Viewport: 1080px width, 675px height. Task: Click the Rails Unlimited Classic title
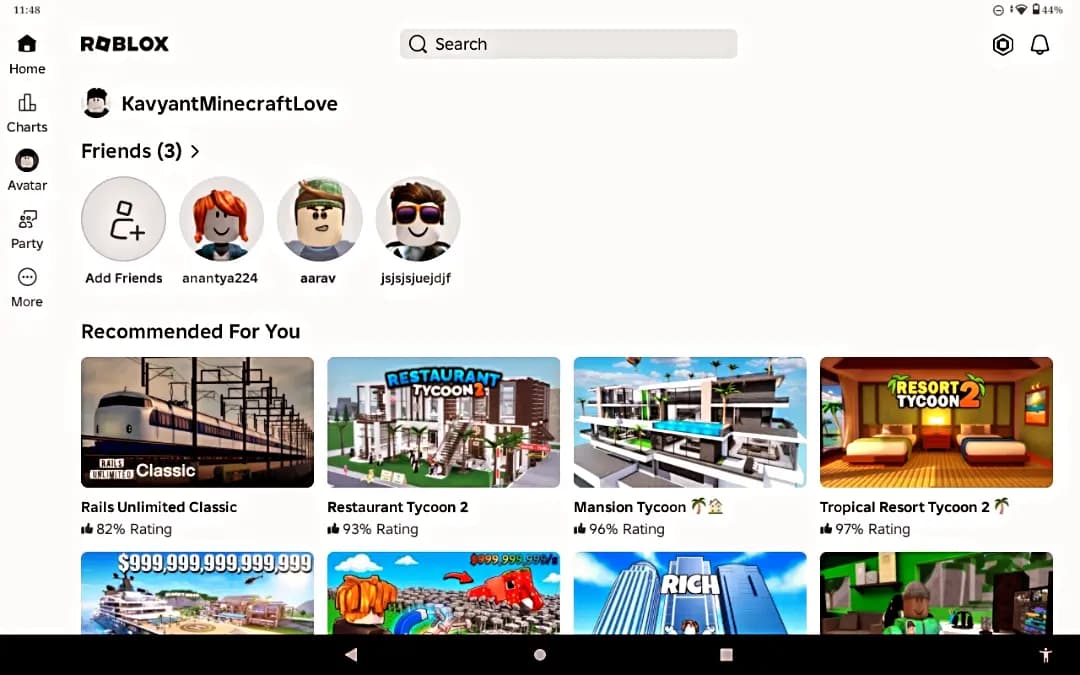tap(159, 507)
